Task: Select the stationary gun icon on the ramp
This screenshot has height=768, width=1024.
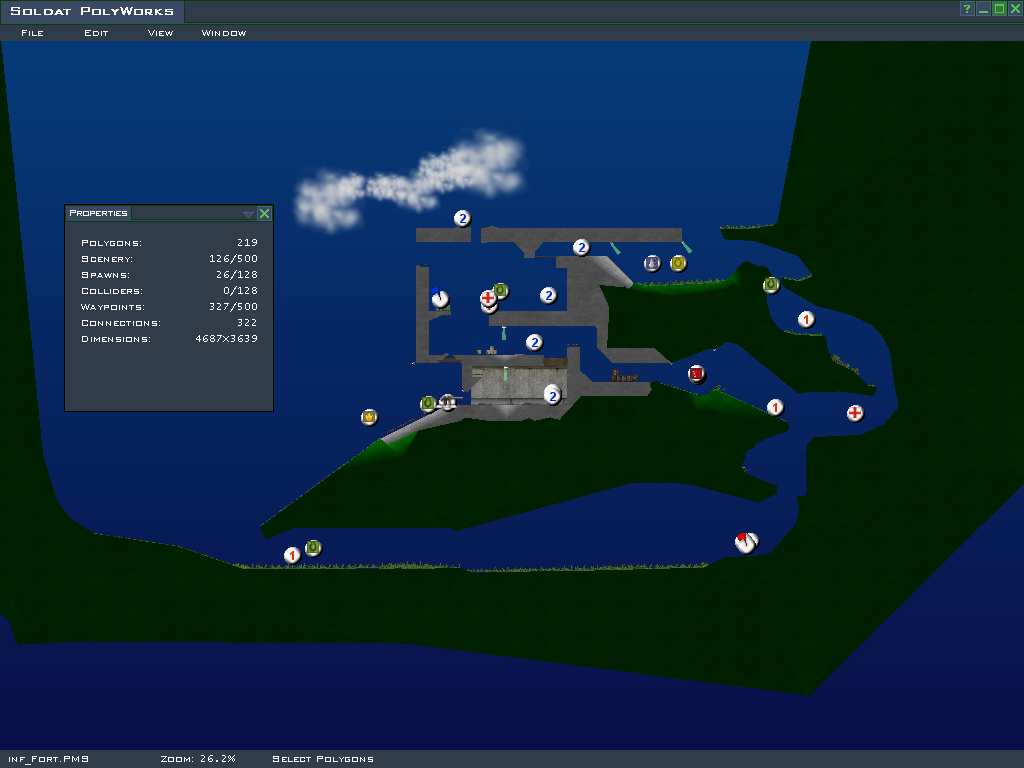Action: point(448,402)
